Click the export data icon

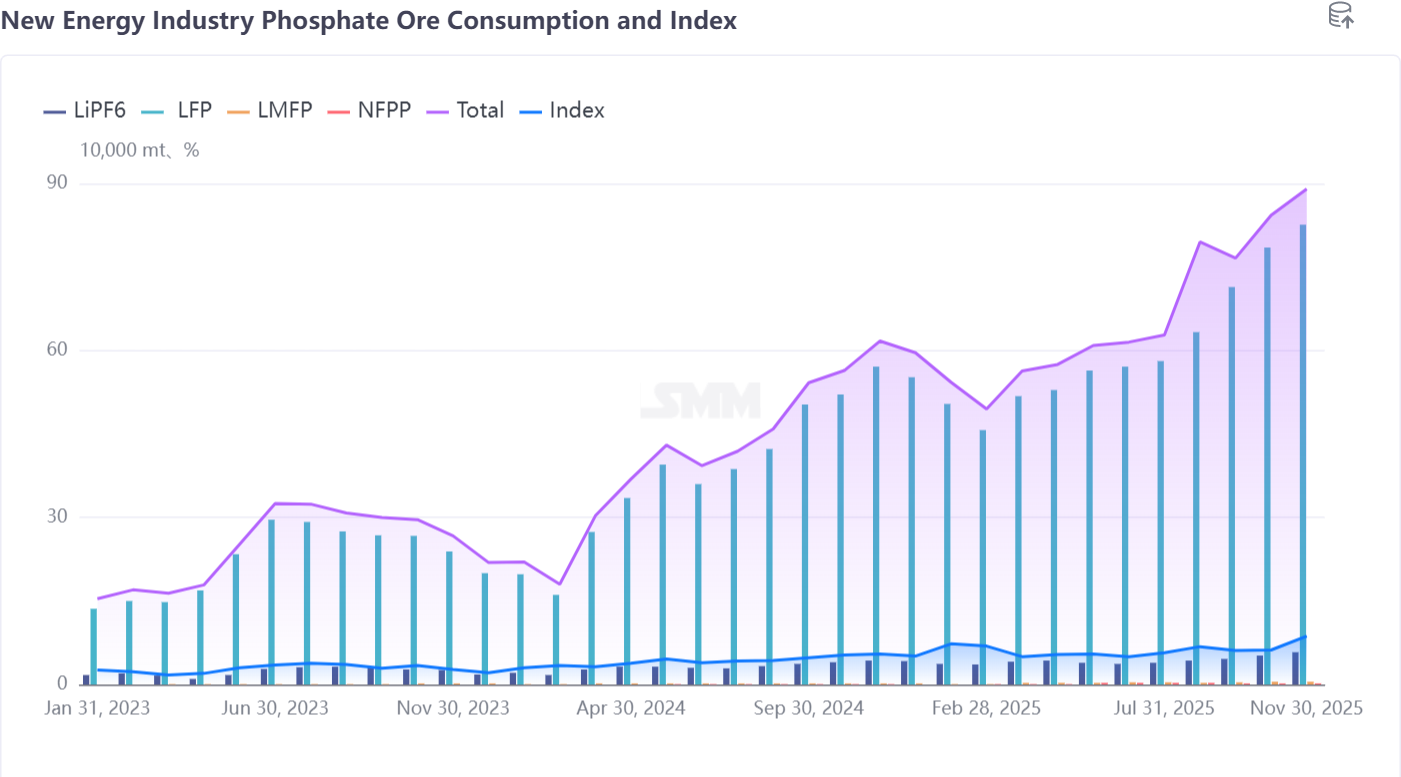(1341, 16)
